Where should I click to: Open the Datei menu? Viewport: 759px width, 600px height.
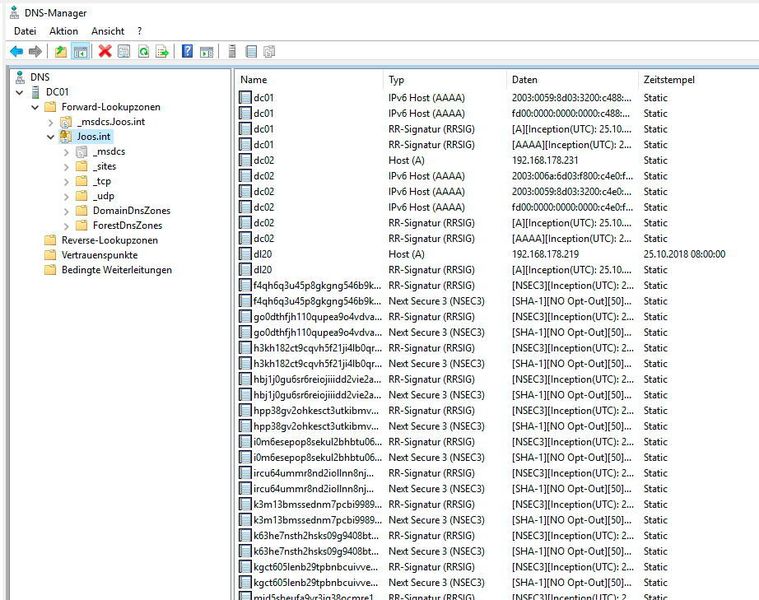click(25, 31)
